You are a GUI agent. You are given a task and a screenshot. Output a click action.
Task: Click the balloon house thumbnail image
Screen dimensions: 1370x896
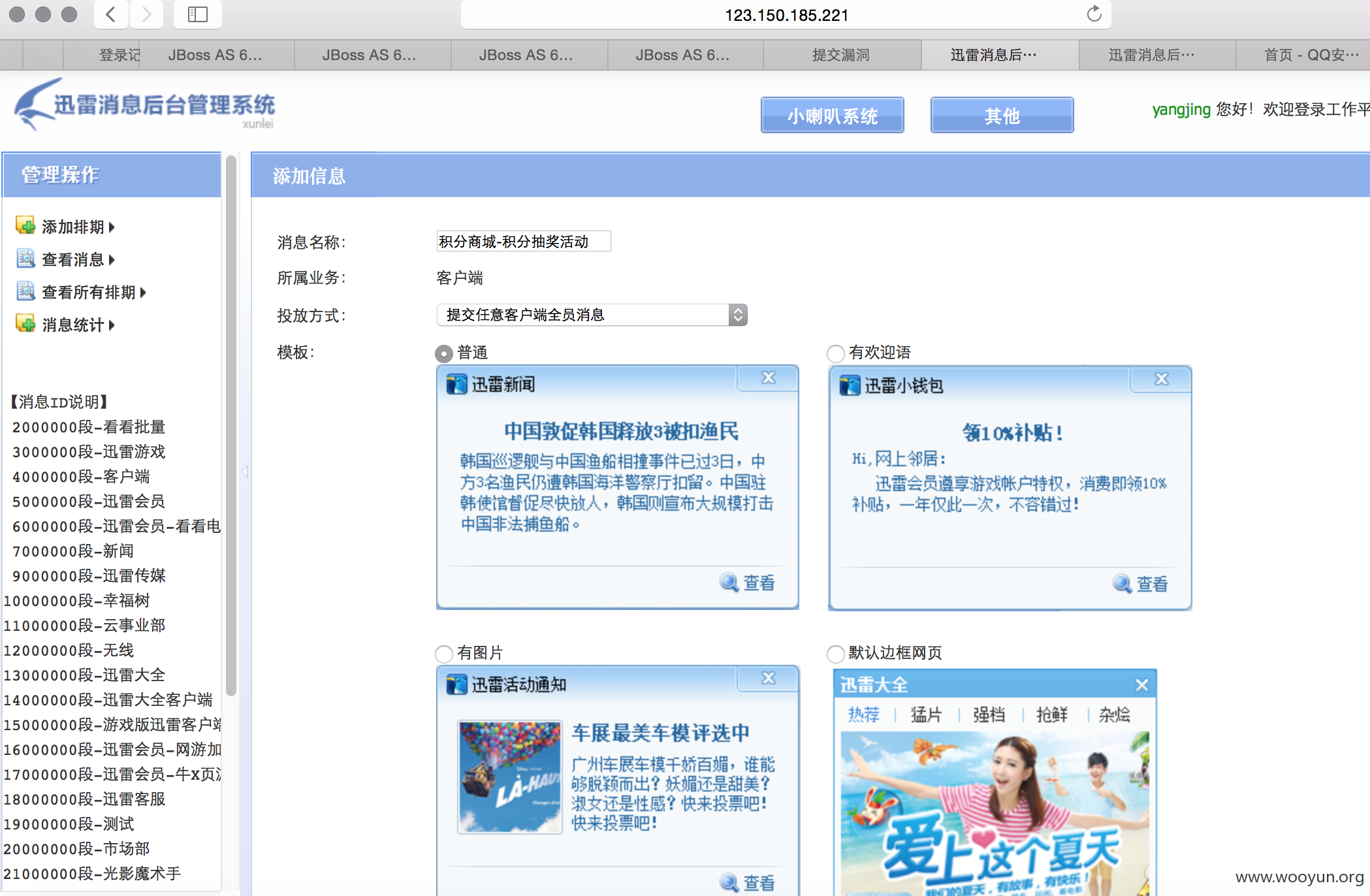coord(510,776)
